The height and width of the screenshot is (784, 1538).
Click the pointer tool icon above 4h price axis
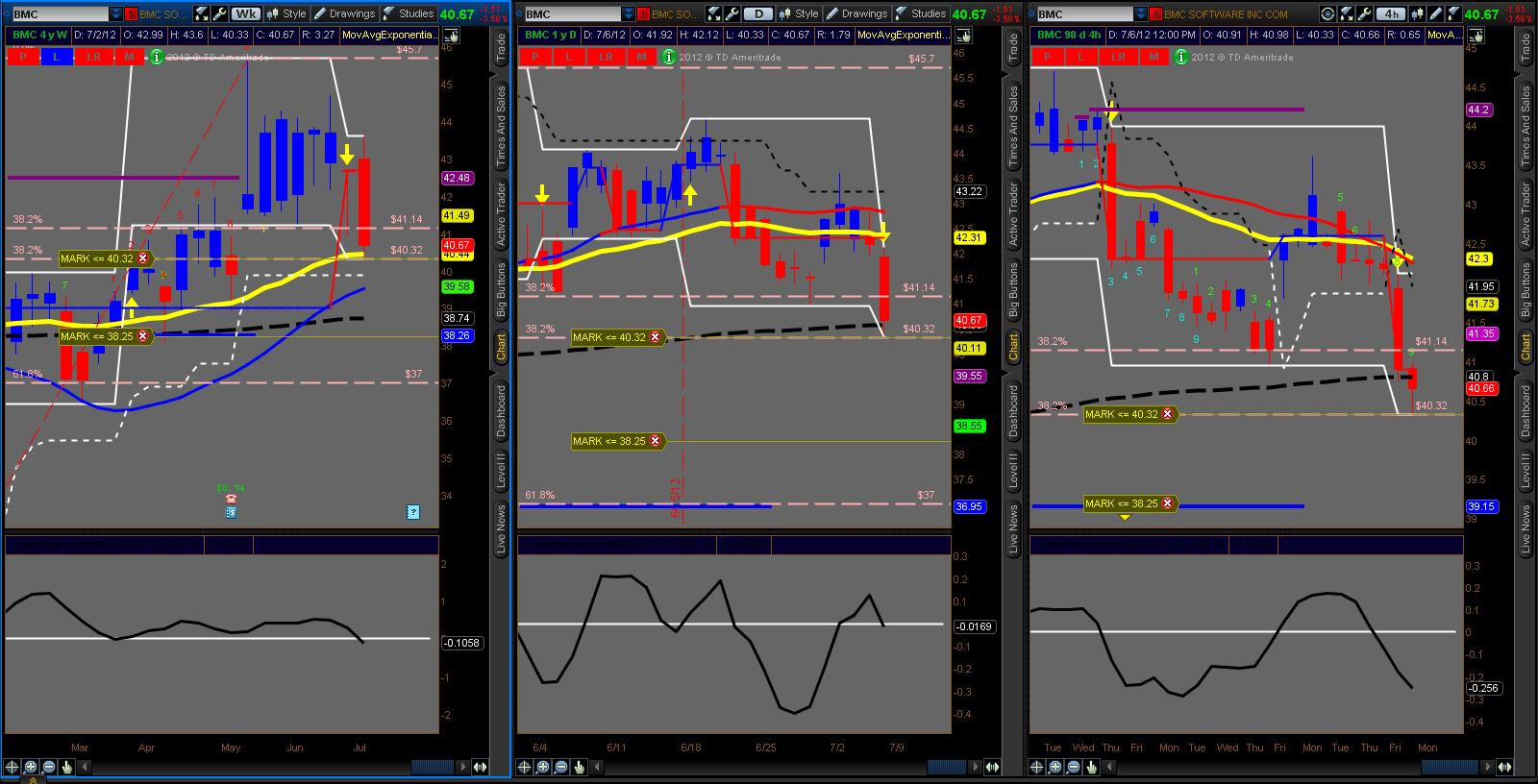click(1476, 35)
